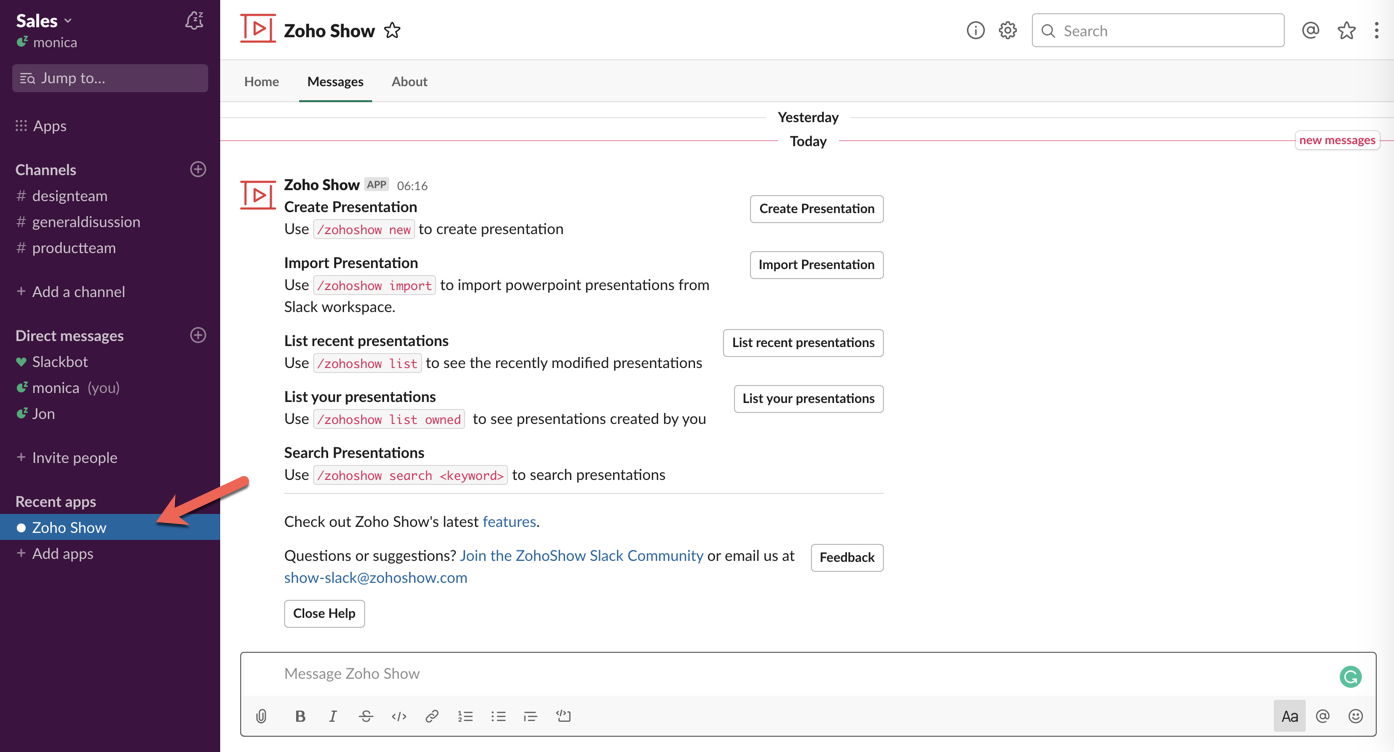Viewport: 1394px width, 752px height.
Task: Attach a file with the paperclip icon
Action: [x=262, y=716]
